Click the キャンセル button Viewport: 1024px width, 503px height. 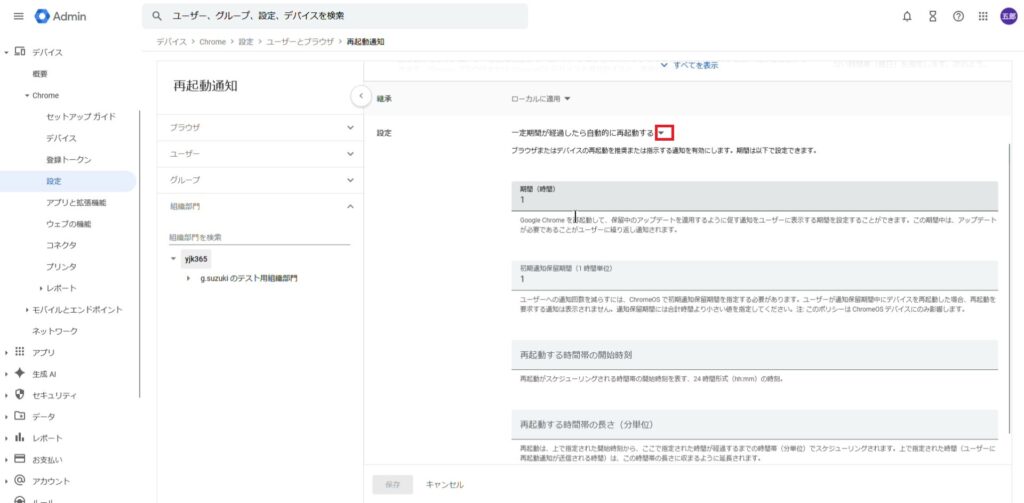click(444, 484)
